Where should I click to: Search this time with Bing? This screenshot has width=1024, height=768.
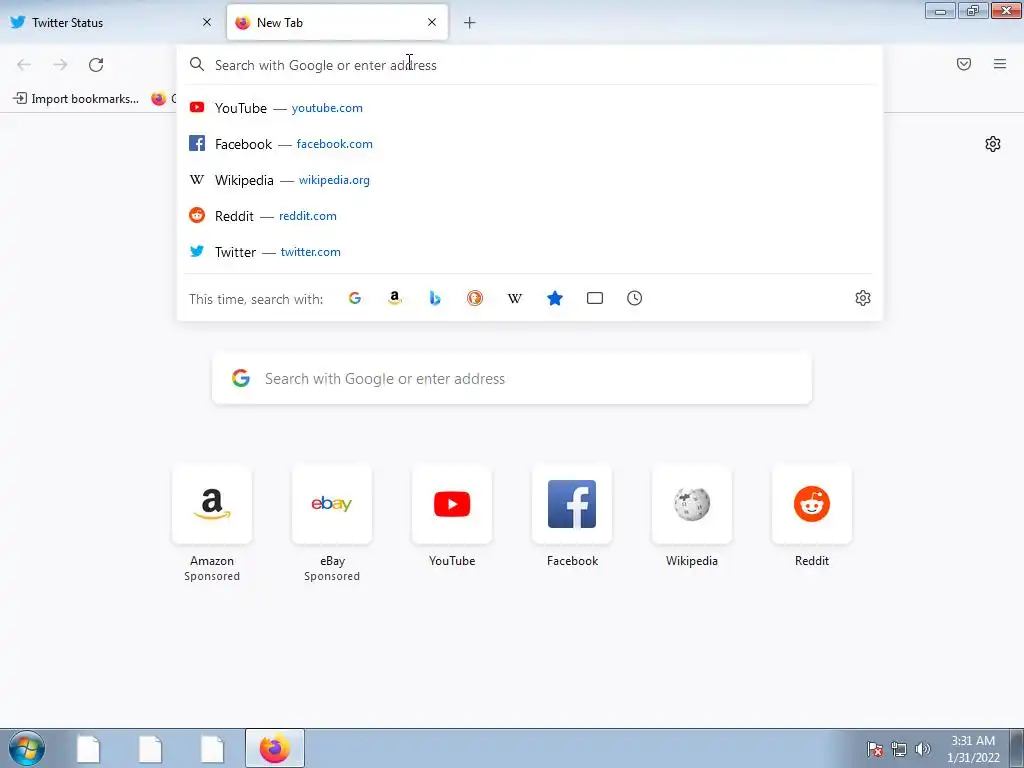pyautogui.click(x=435, y=298)
